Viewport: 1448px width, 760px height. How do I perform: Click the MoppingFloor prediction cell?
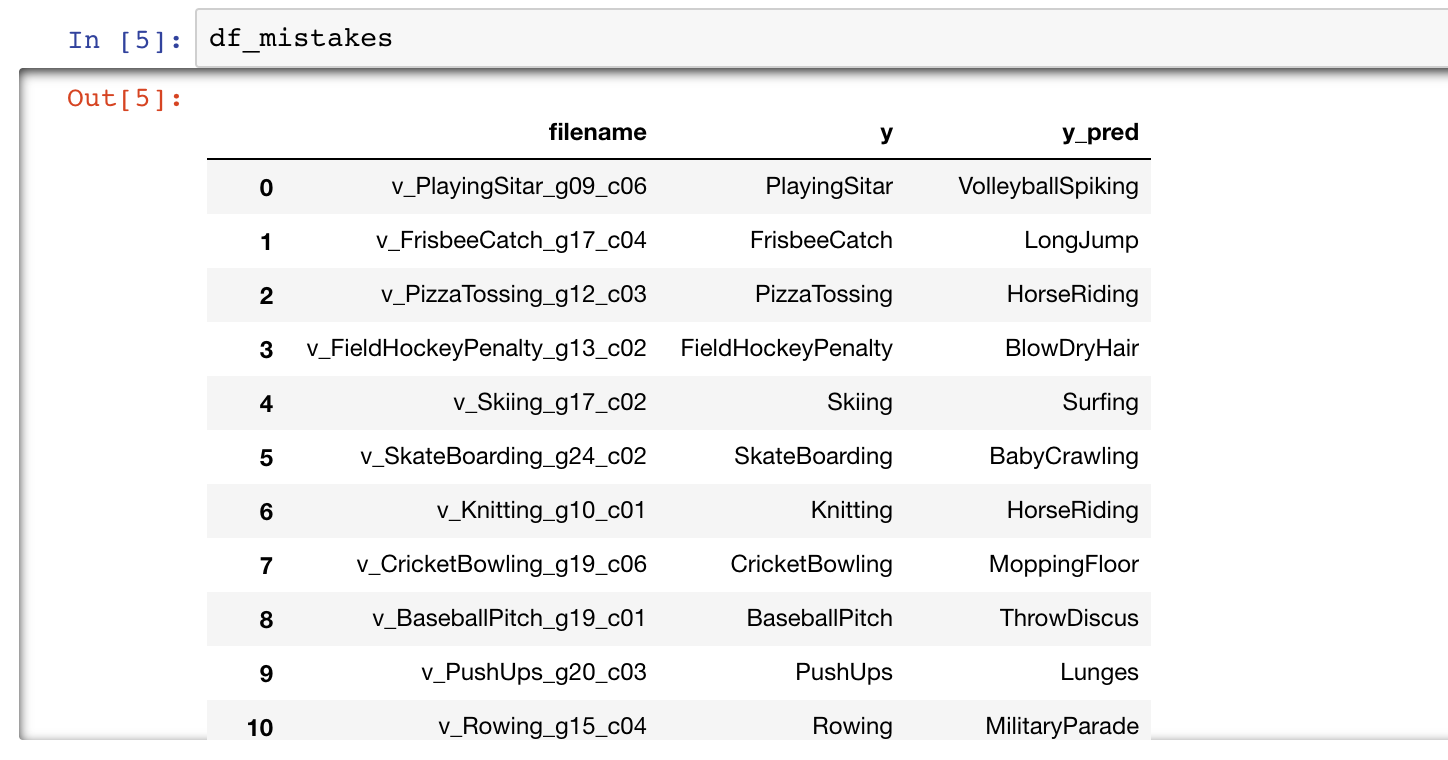(x=1064, y=564)
